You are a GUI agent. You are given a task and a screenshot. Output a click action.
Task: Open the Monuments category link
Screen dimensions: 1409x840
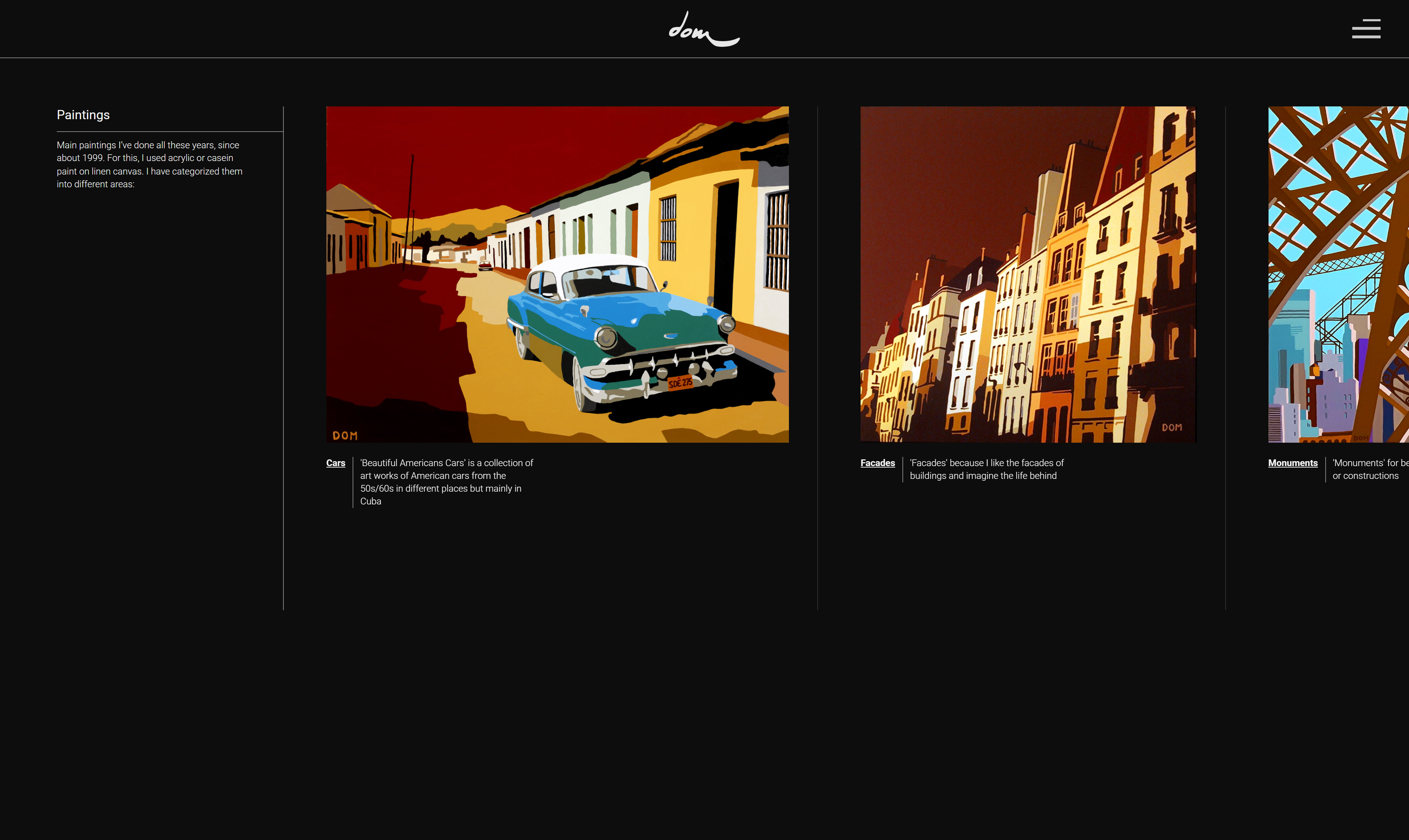pyautogui.click(x=1292, y=463)
